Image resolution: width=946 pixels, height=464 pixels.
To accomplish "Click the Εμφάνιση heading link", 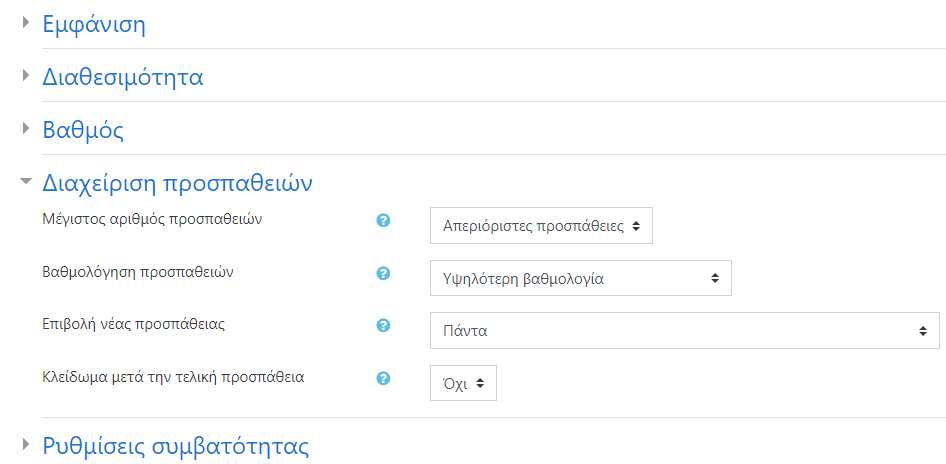I will (94, 24).
